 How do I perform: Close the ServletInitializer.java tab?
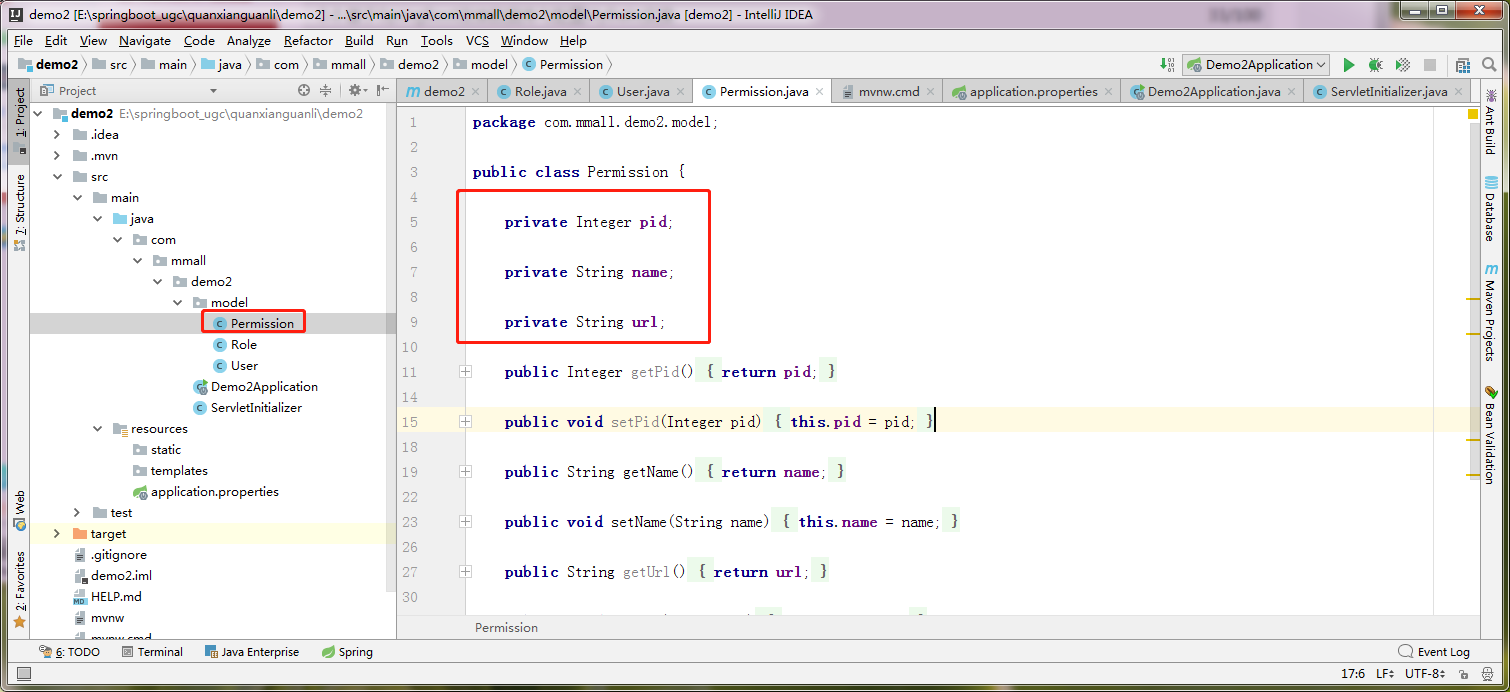pyautogui.click(x=1459, y=92)
